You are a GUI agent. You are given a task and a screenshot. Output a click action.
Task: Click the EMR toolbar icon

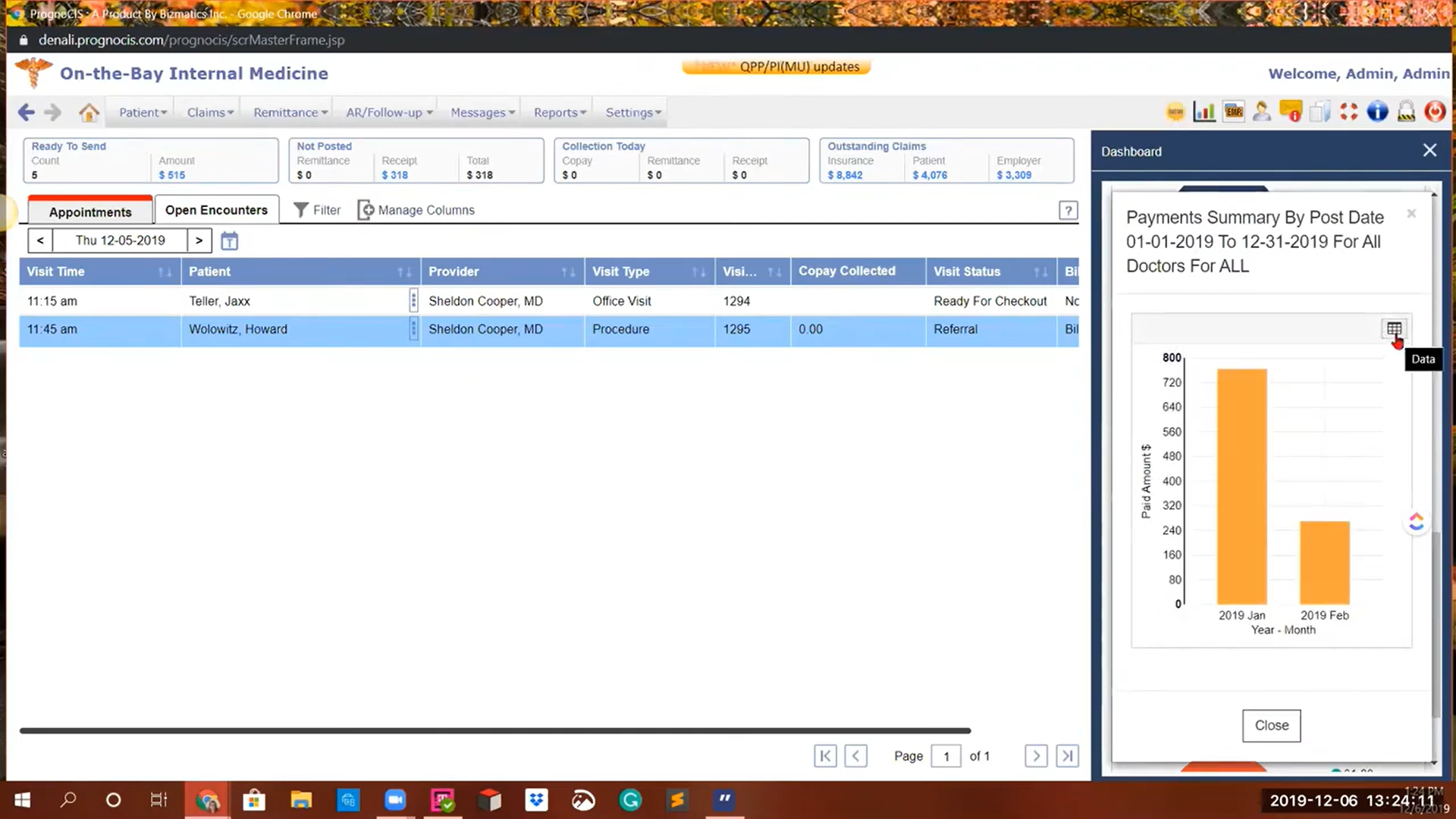click(x=1233, y=112)
